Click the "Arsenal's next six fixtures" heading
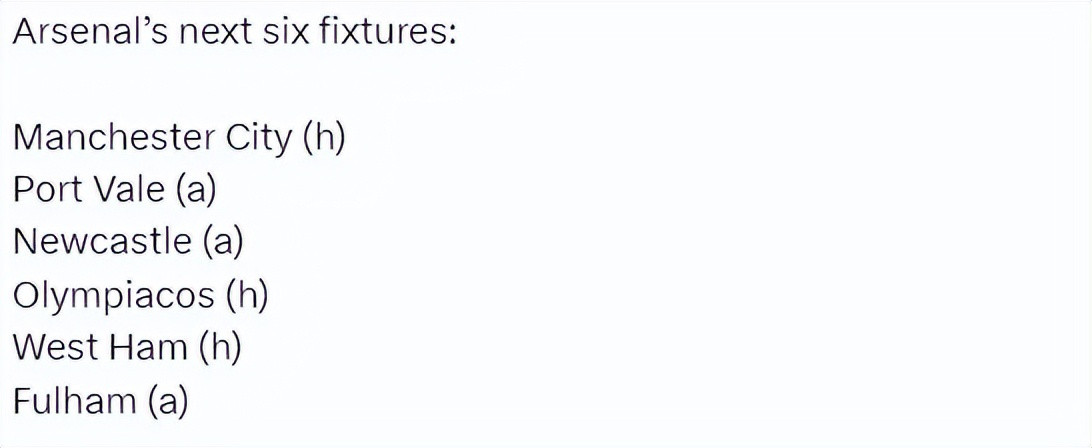Screen dimensions: 1092x448 click(x=235, y=33)
